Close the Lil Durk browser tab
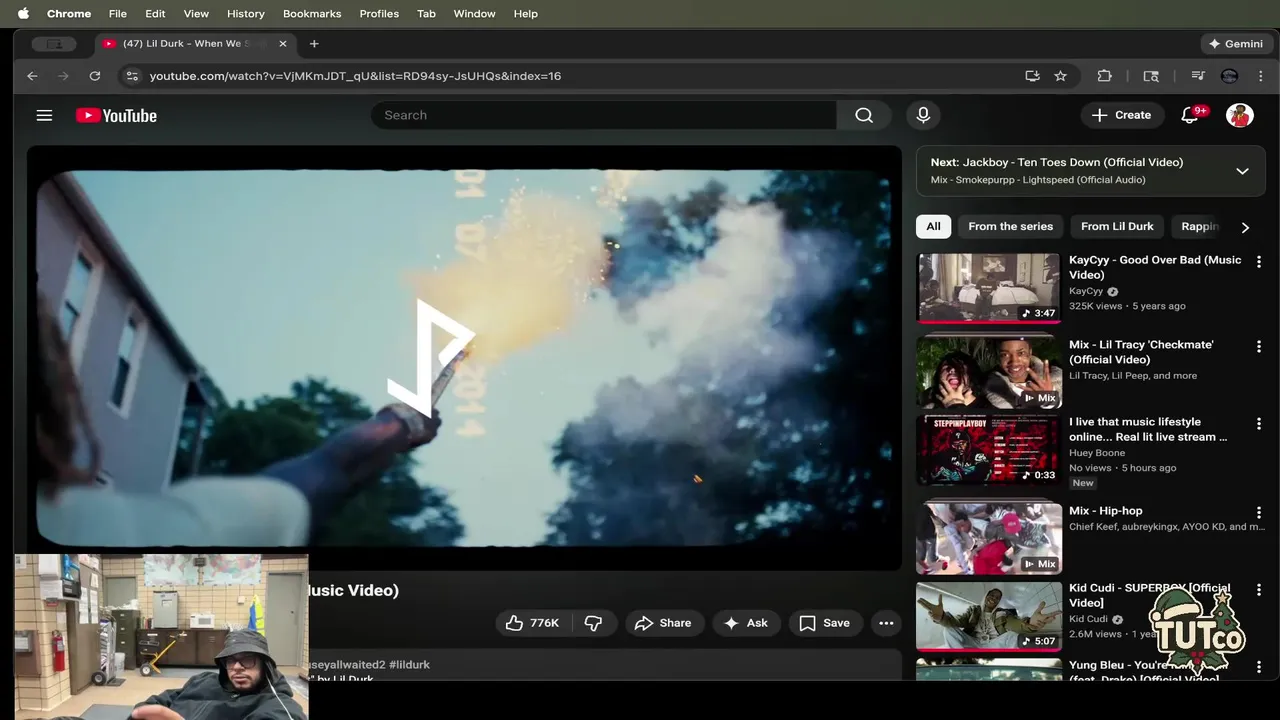This screenshot has width=1280, height=720. [282, 44]
